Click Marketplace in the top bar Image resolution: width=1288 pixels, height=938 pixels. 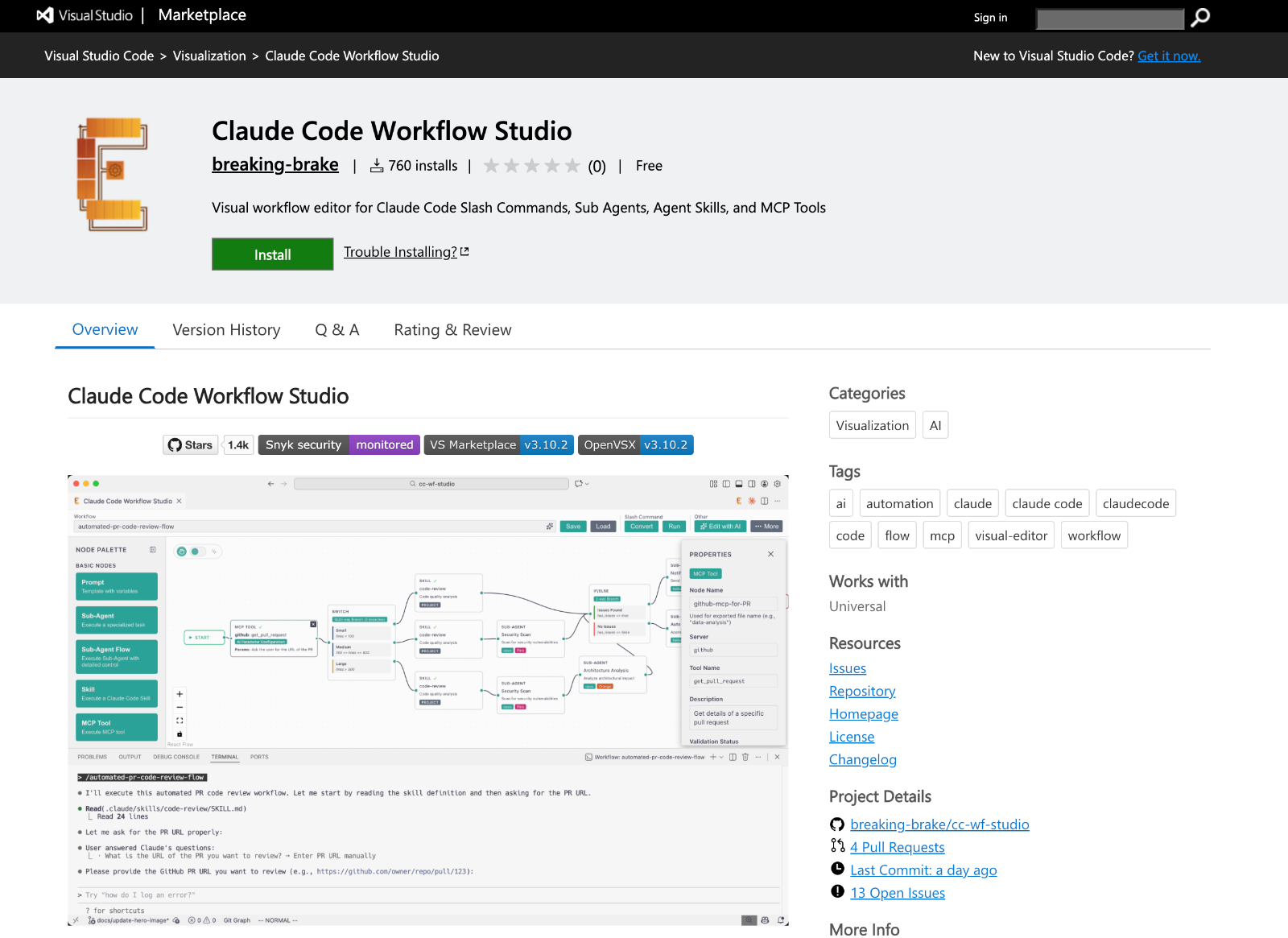click(201, 14)
